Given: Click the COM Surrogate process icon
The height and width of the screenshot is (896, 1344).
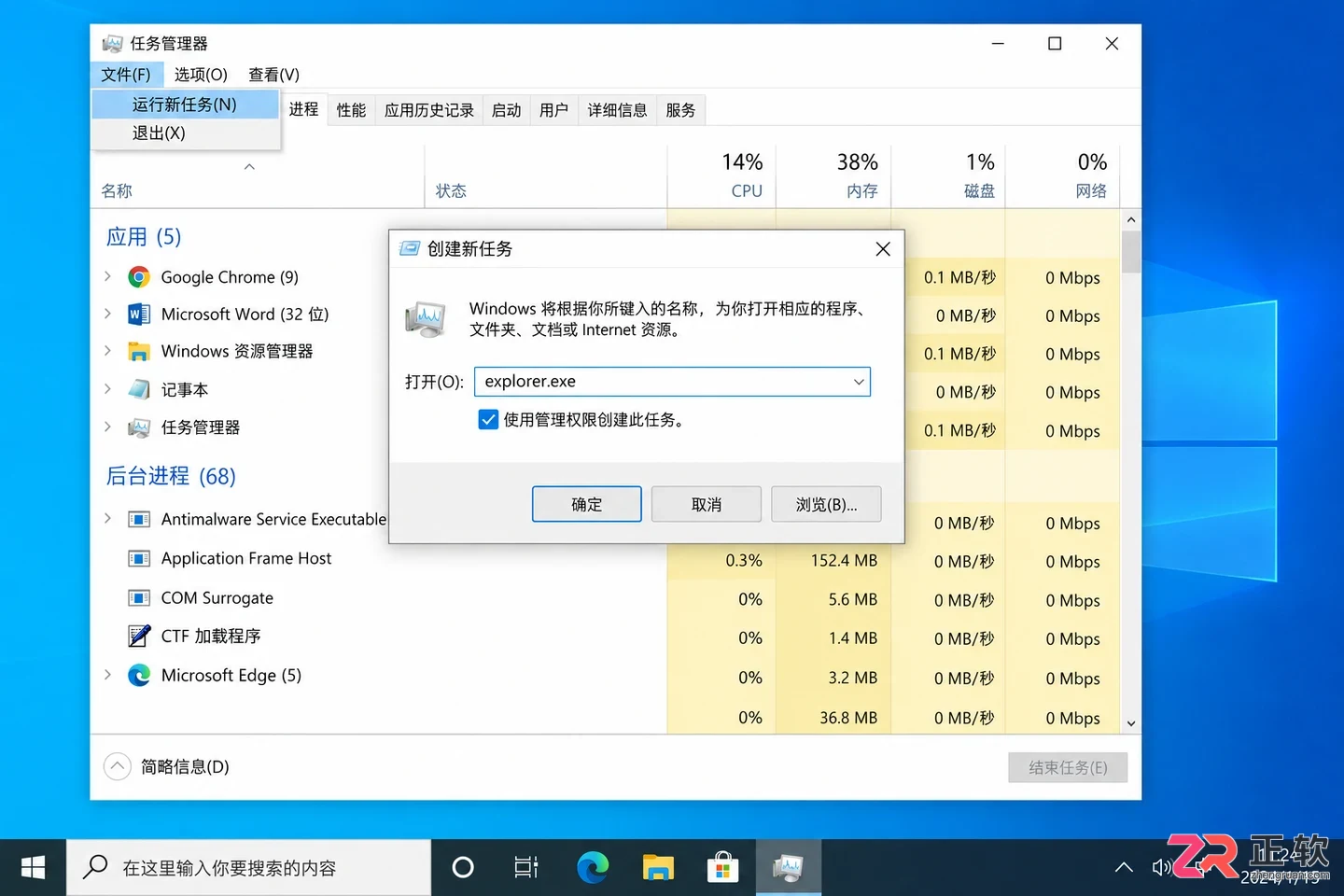Looking at the screenshot, I should [139, 597].
